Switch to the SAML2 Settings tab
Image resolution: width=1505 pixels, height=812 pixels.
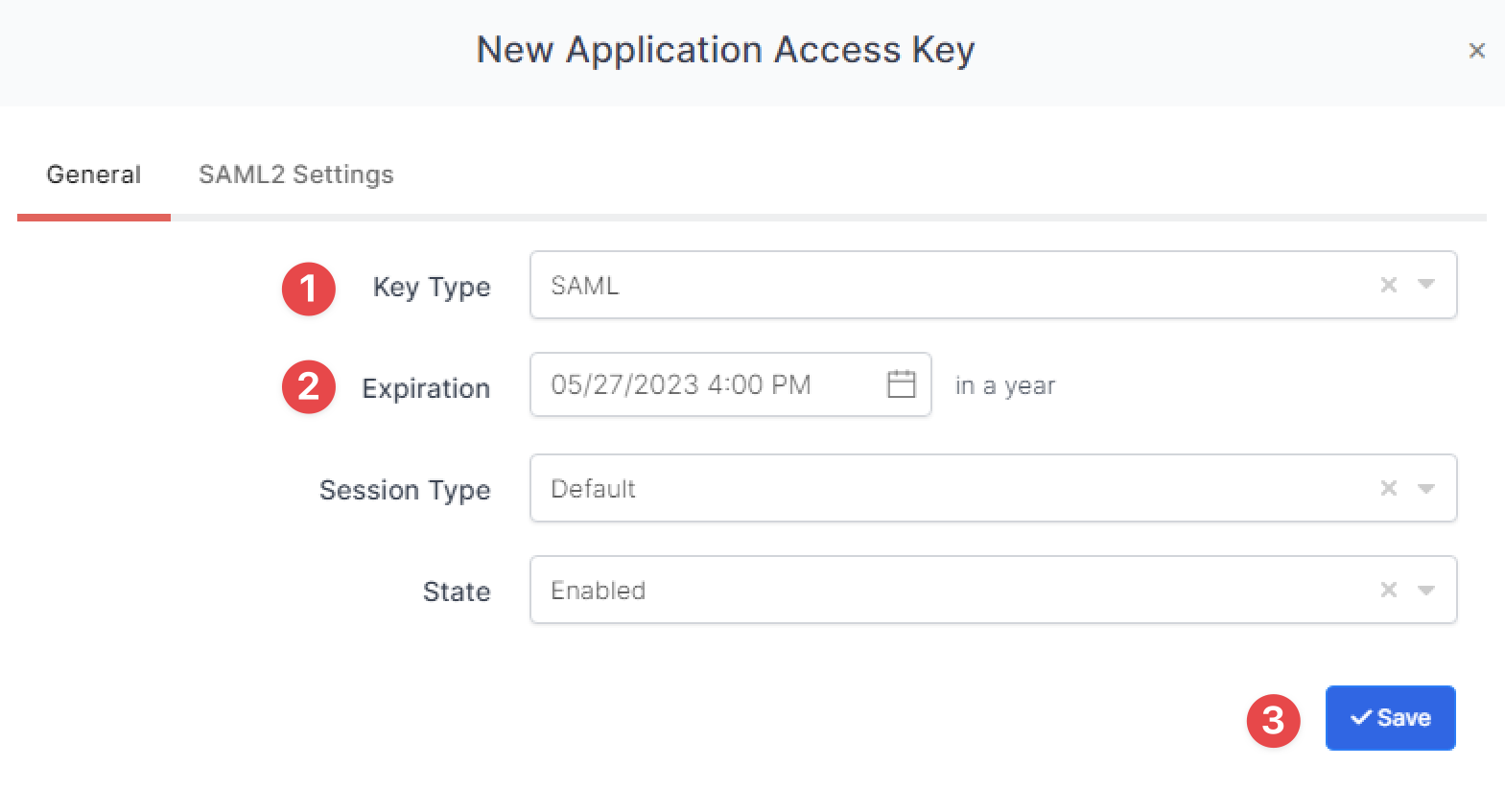(x=295, y=174)
